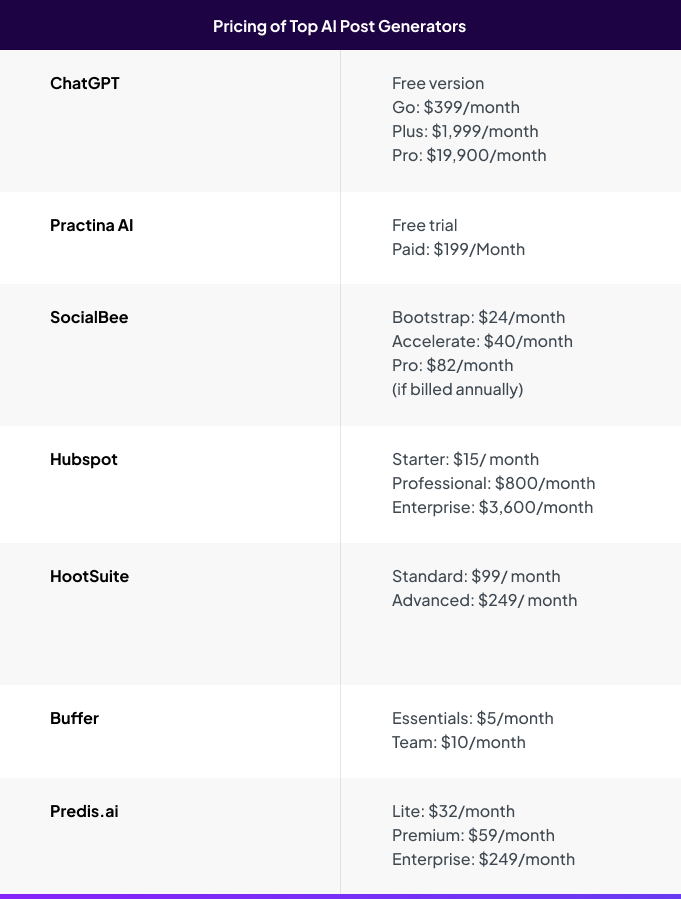
Task: Select Hubspot Enterprise $3,600/month price
Action: click(x=492, y=508)
